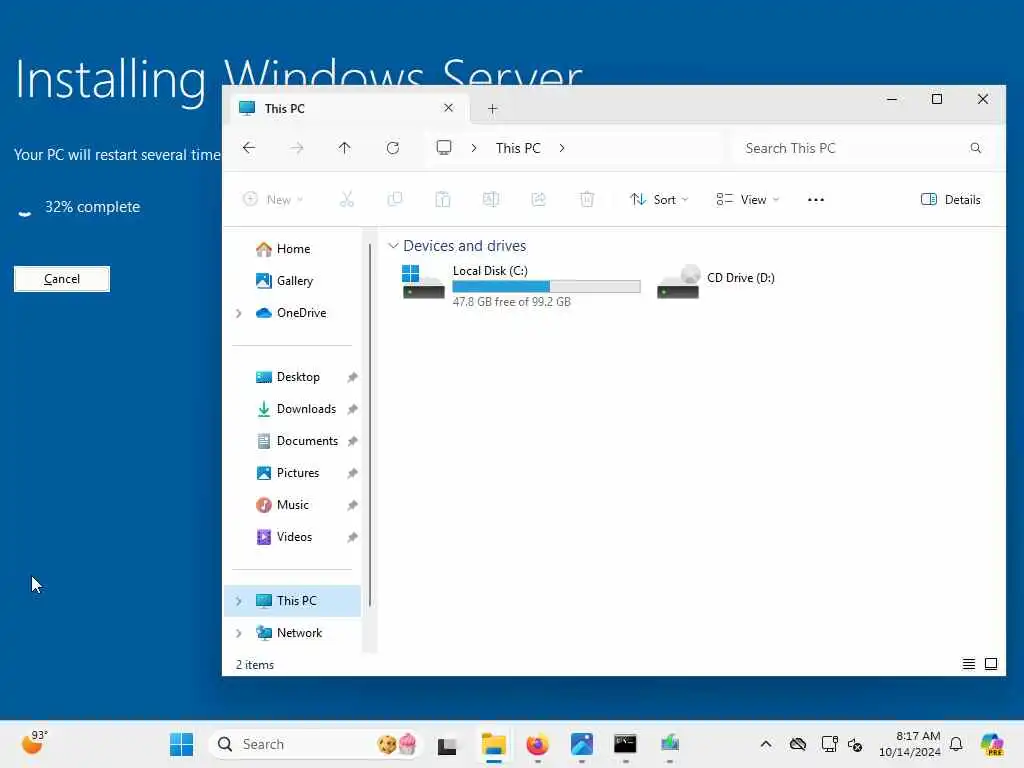Click the search magnifier in Search This PC
This screenshot has width=1024, height=768.
pyautogui.click(x=975, y=148)
